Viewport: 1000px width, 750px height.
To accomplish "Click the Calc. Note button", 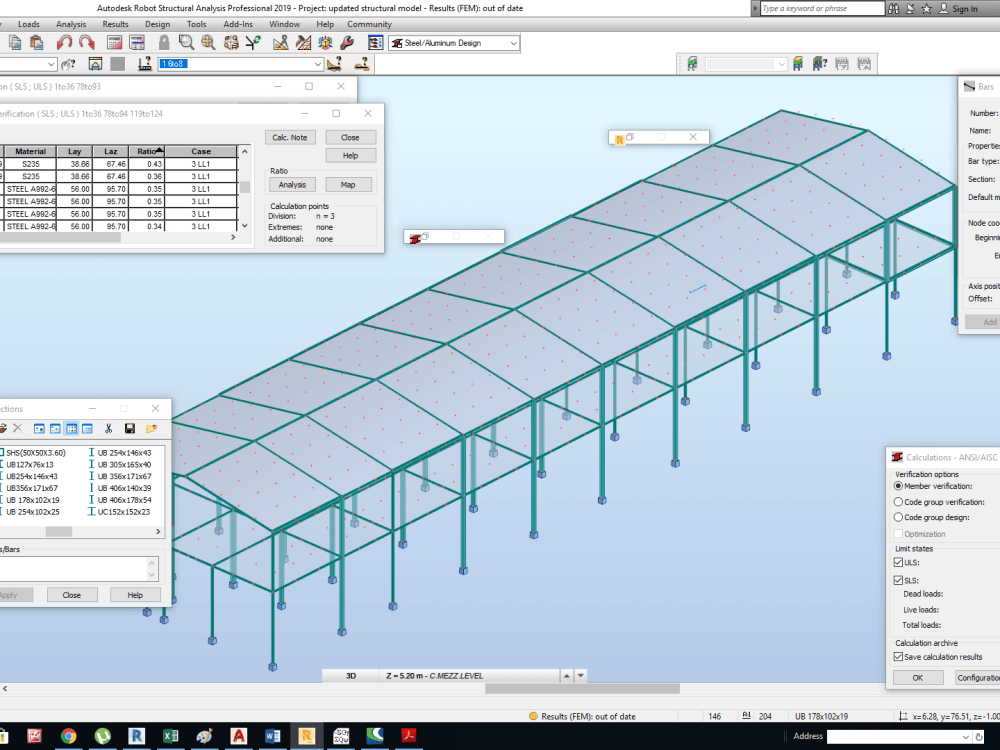I will pyautogui.click(x=290, y=137).
